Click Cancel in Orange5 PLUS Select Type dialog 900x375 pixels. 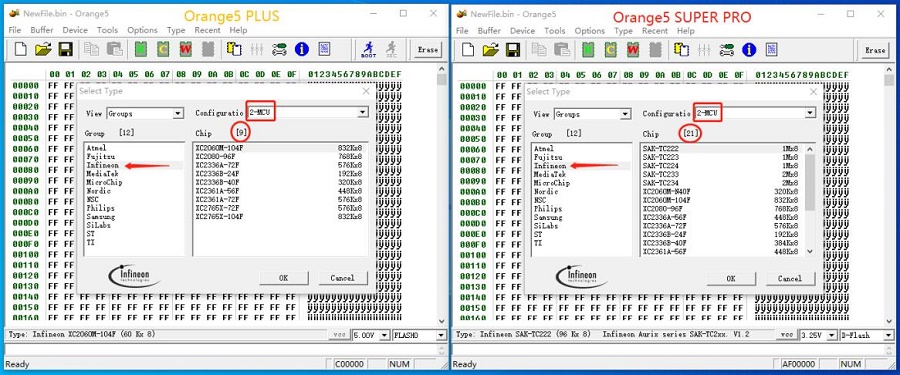coord(343,278)
